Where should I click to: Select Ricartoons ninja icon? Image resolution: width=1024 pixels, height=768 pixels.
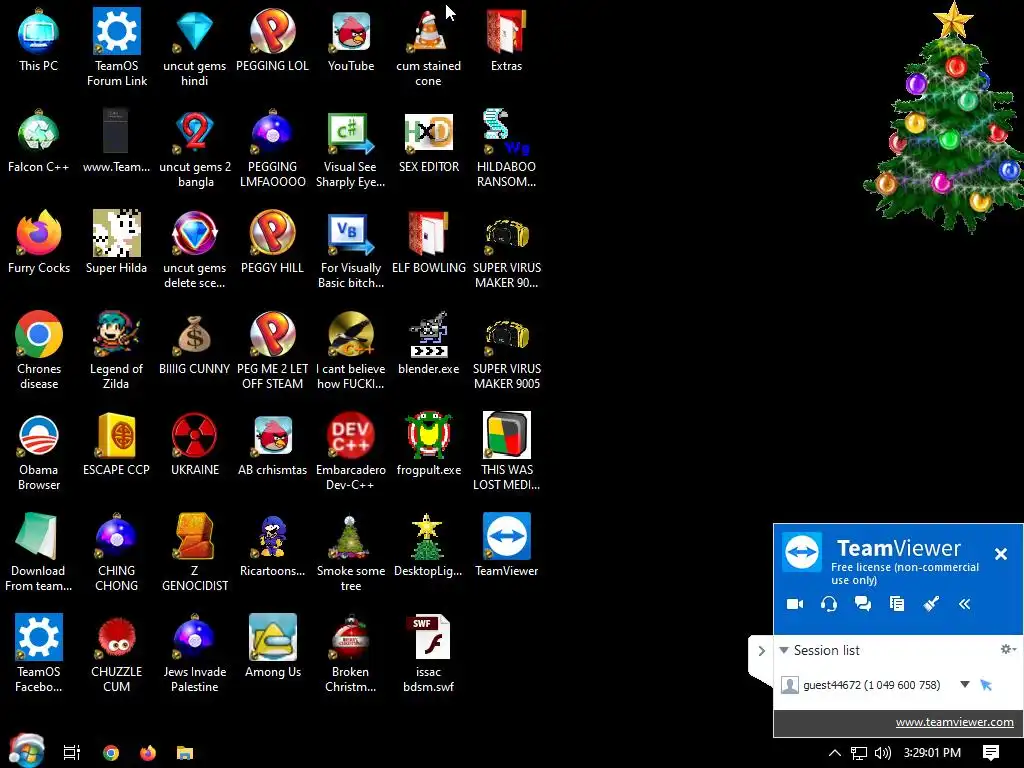[272, 545]
